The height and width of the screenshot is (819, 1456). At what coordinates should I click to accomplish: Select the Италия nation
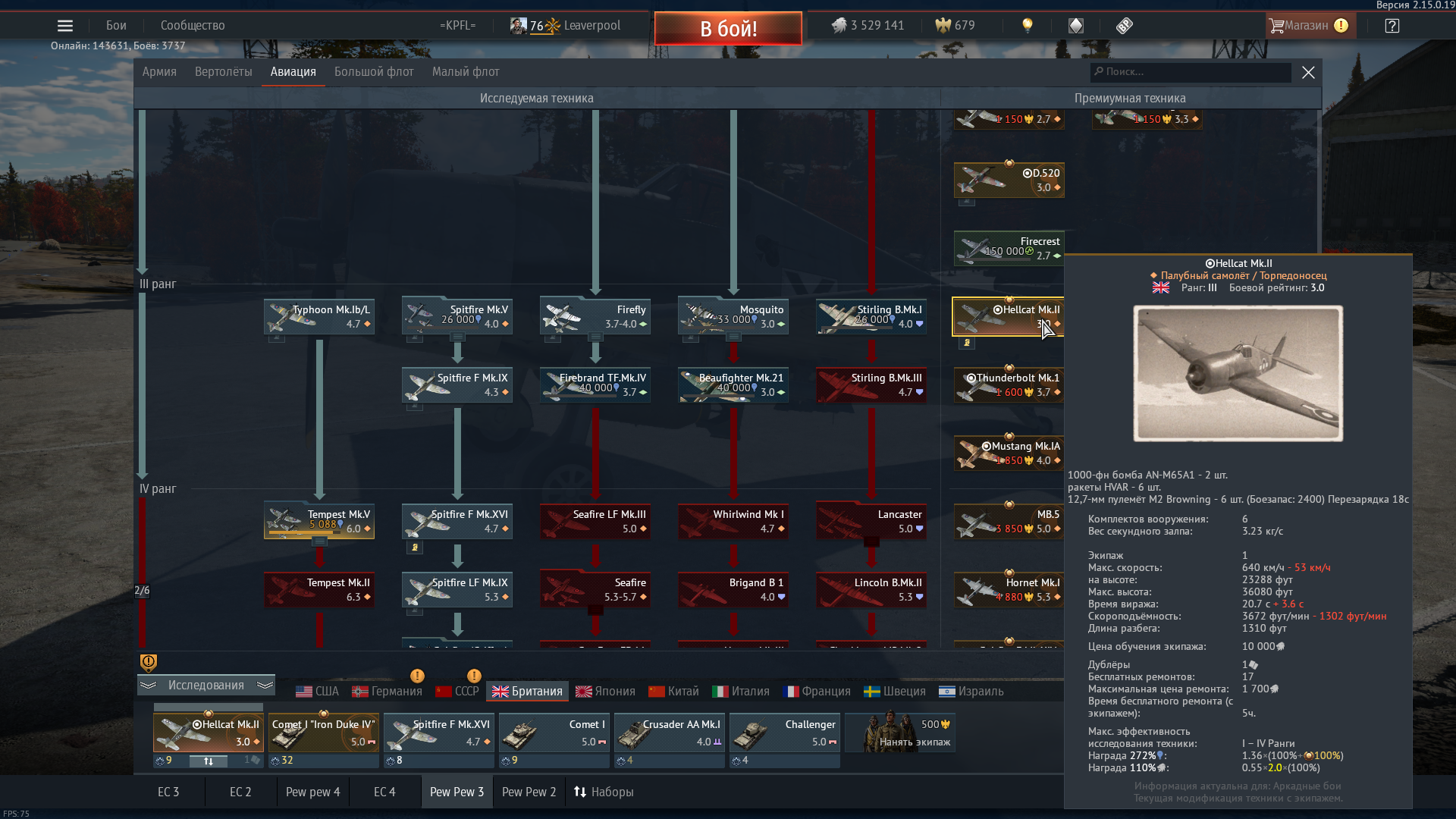pos(741,691)
